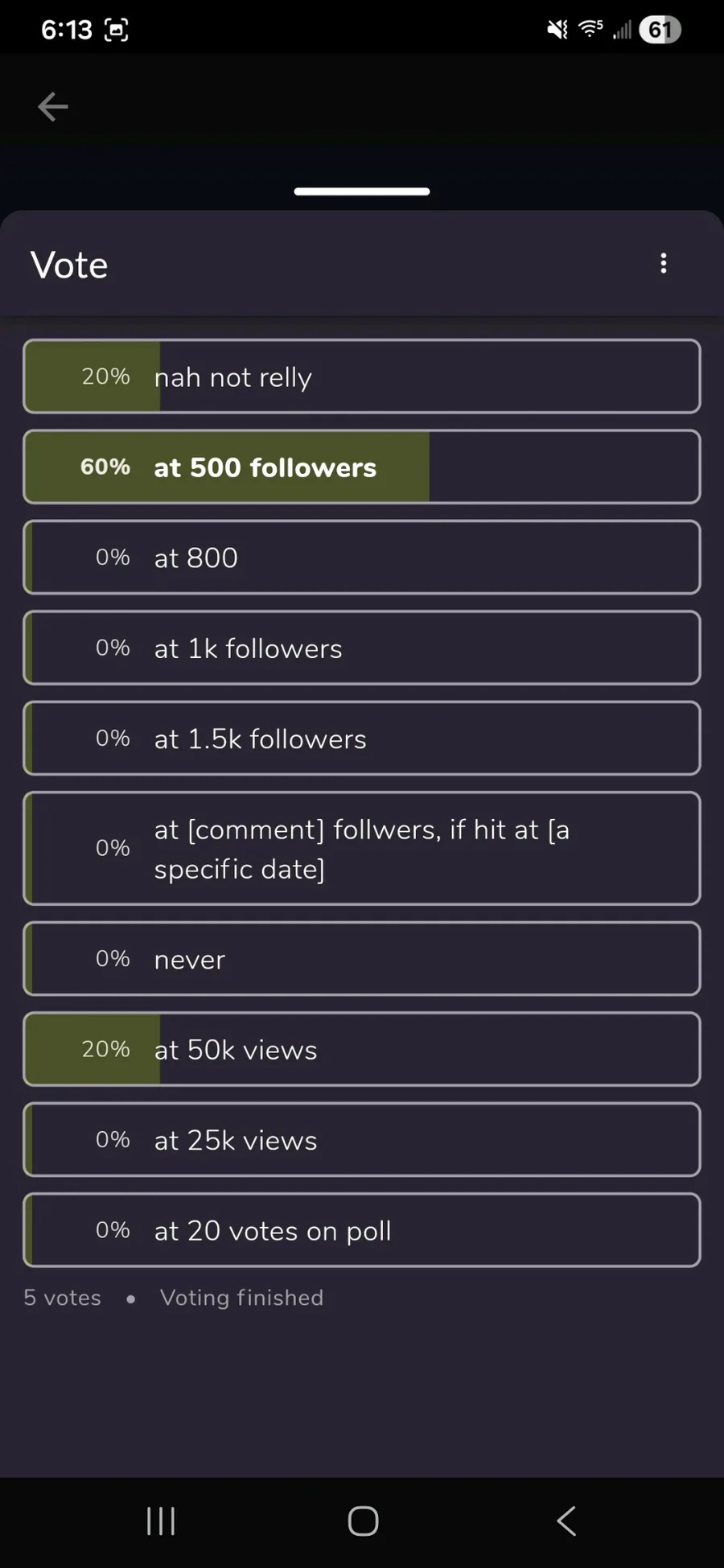Choose the "never" poll option

[x=362, y=959]
